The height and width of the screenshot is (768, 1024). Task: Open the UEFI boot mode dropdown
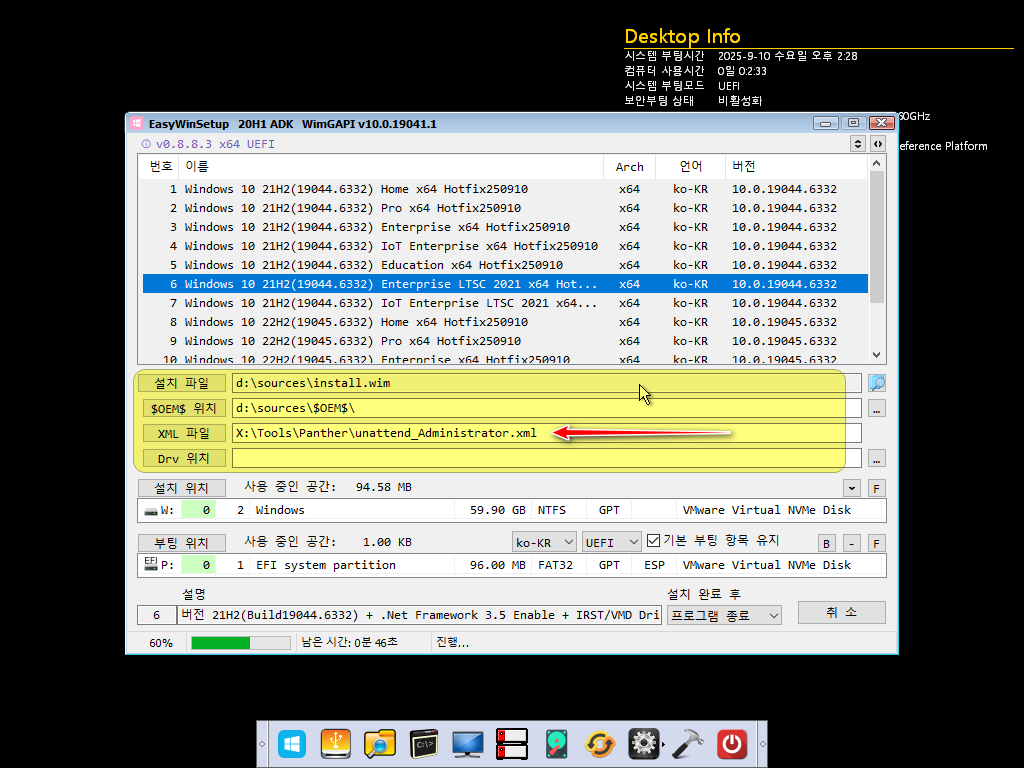(x=611, y=542)
